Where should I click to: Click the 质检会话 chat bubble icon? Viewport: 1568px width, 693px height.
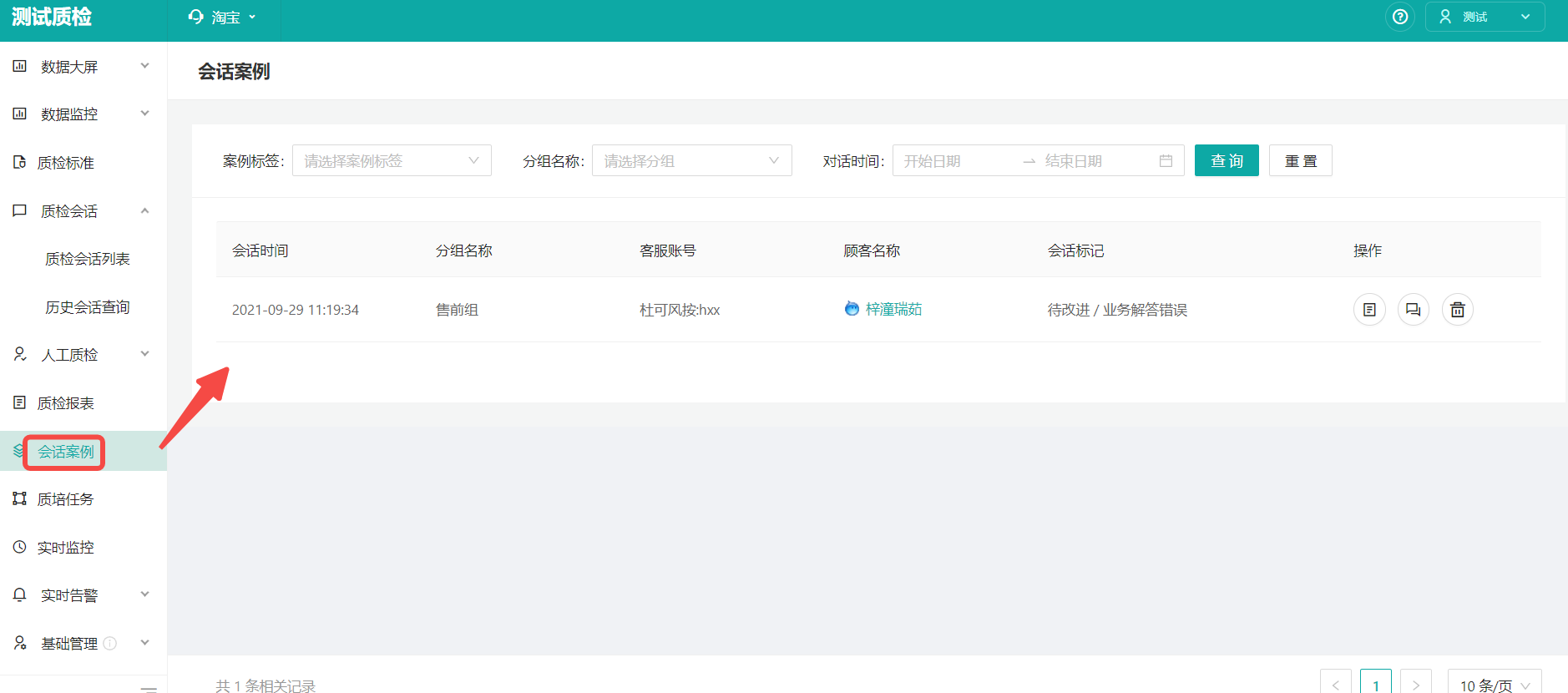20,210
